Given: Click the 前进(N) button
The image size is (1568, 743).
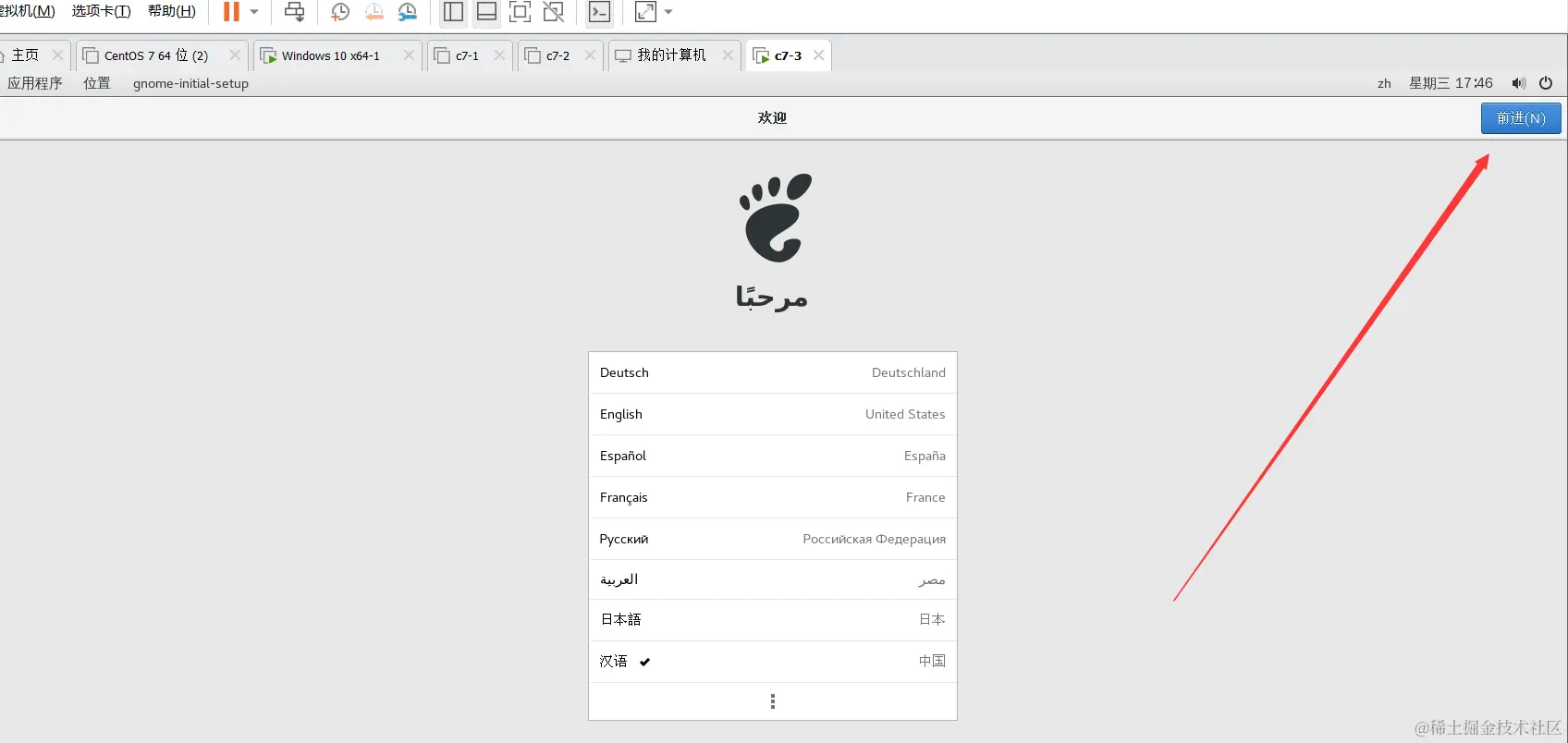Looking at the screenshot, I should click(1521, 118).
